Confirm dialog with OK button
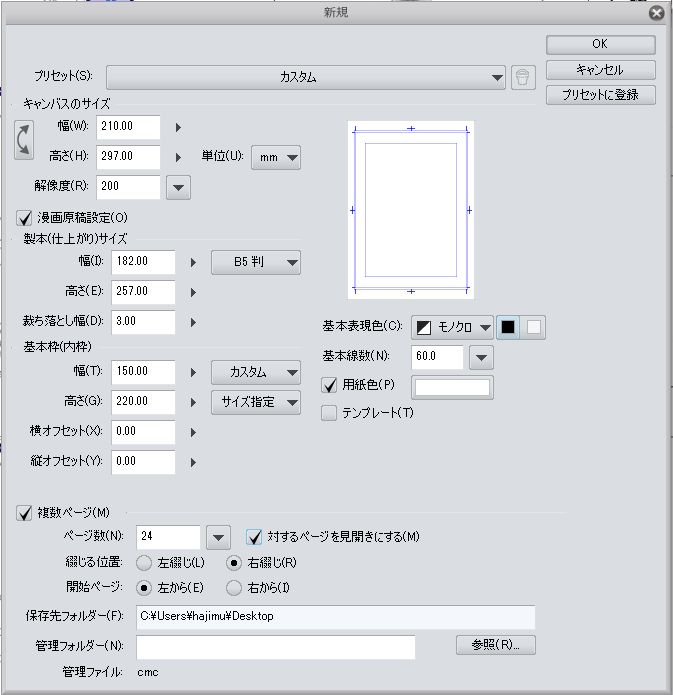 point(601,45)
